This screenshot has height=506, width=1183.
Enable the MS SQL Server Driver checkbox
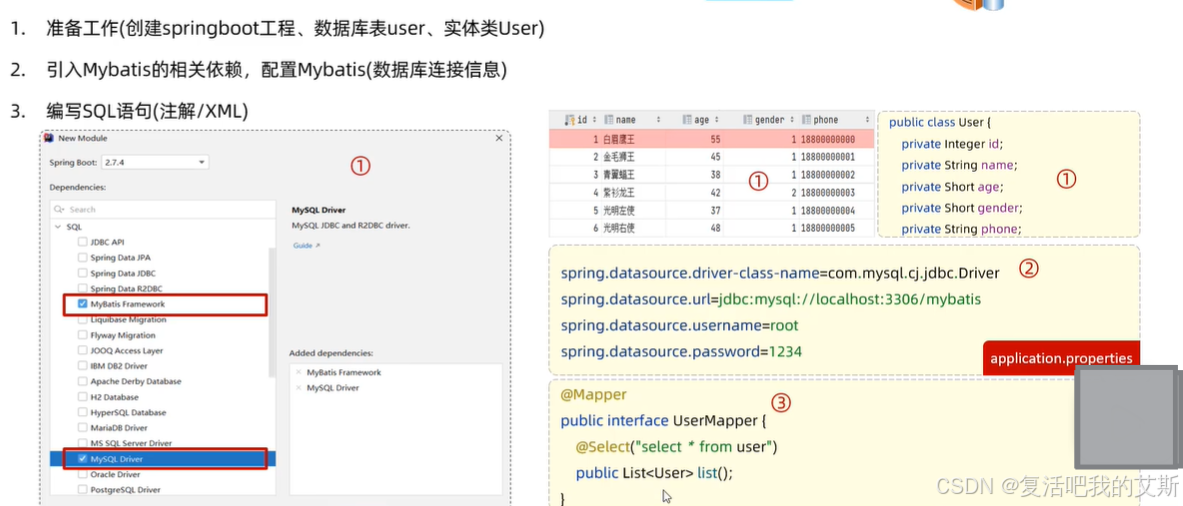tap(83, 443)
